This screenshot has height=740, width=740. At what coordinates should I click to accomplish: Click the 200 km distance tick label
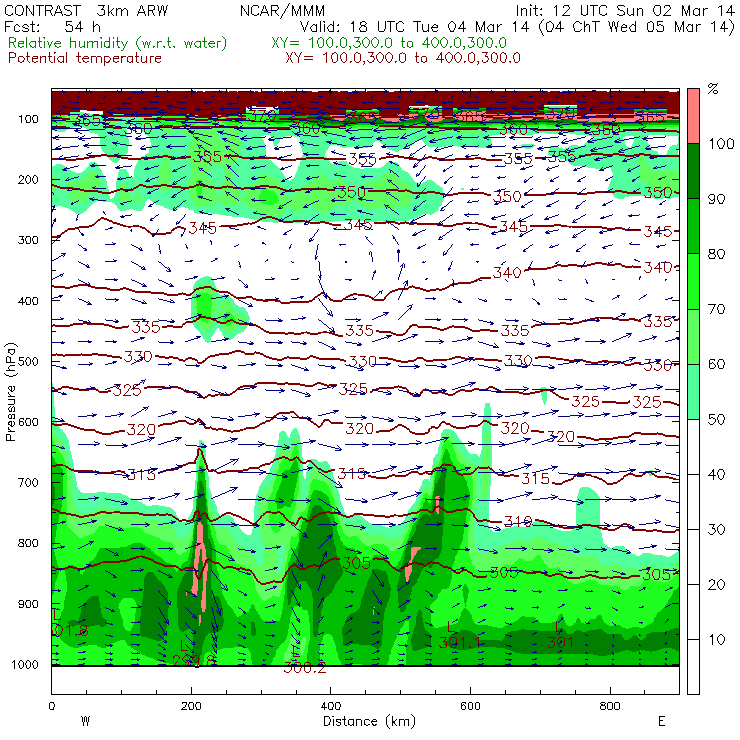tap(191, 706)
